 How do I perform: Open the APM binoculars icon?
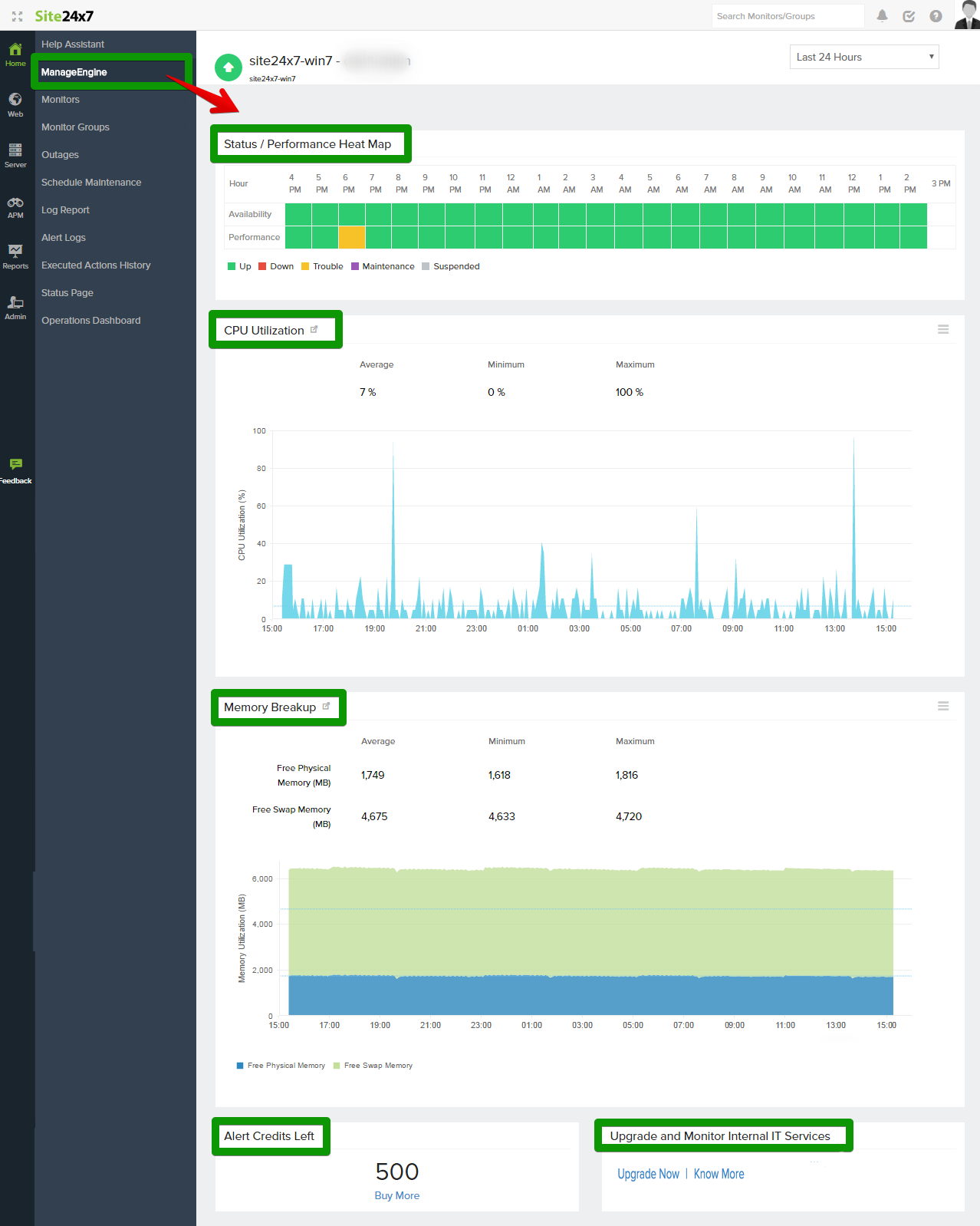click(15, 206)
